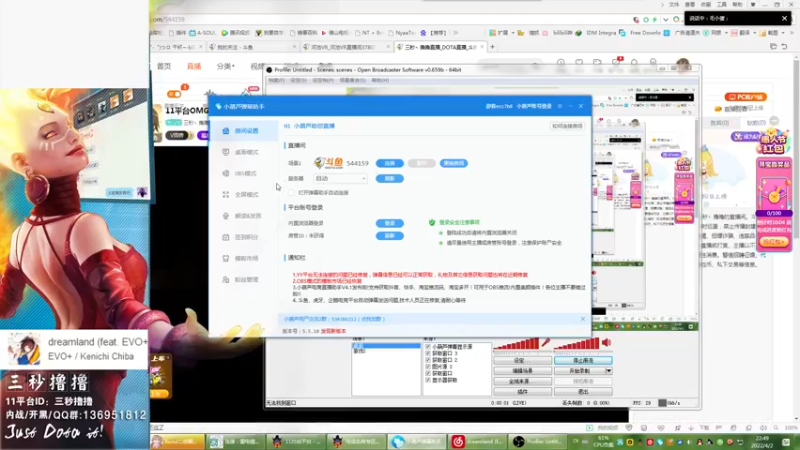This screenshot has width=800, height=450.
Task: Open the address bar dropdown arrow
Action: coord(665,19)
